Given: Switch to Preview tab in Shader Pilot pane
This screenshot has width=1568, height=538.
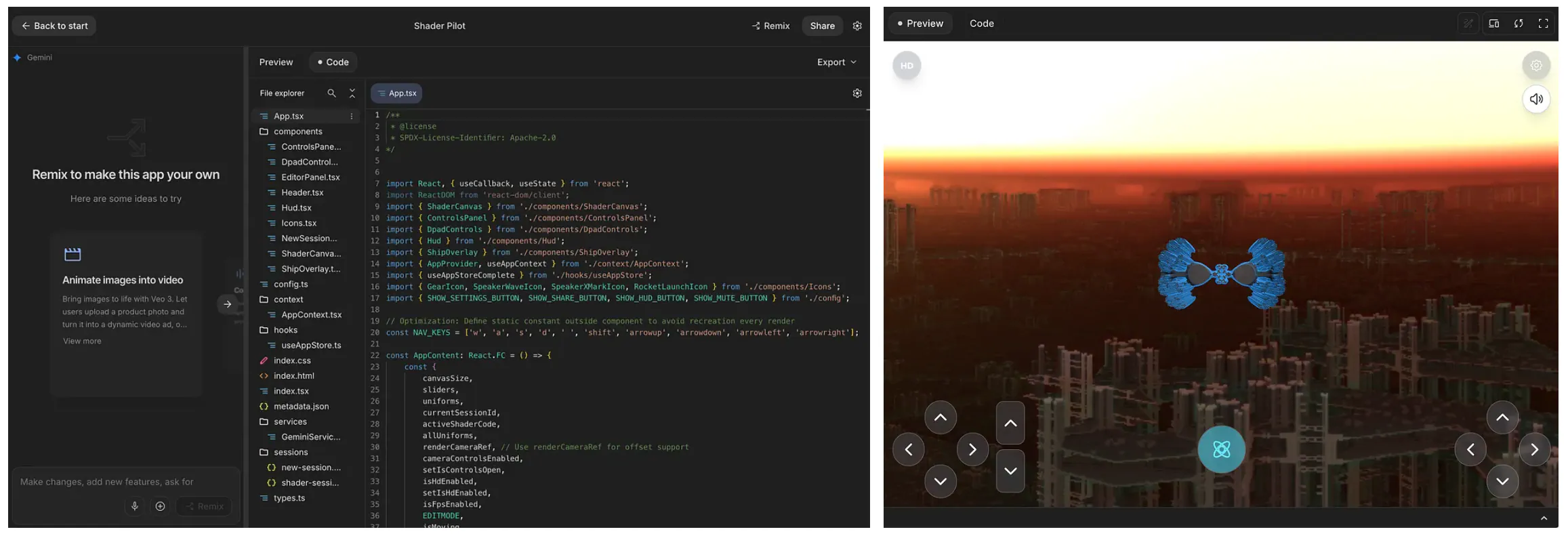Looking at the screenshot, I should pos(276,62).
